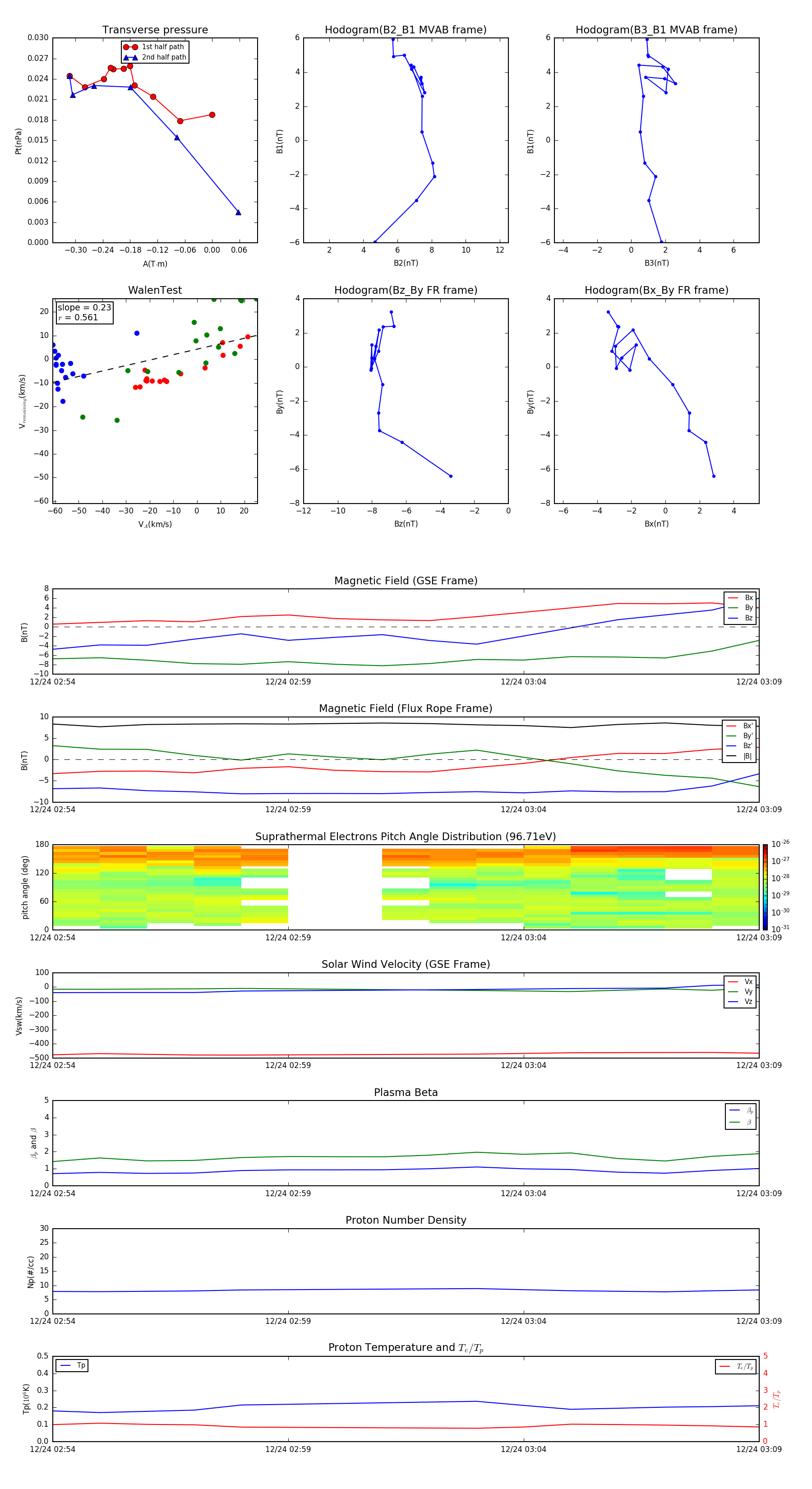Click the 'Bx(nT)' x-axis label

pos(656,524)
